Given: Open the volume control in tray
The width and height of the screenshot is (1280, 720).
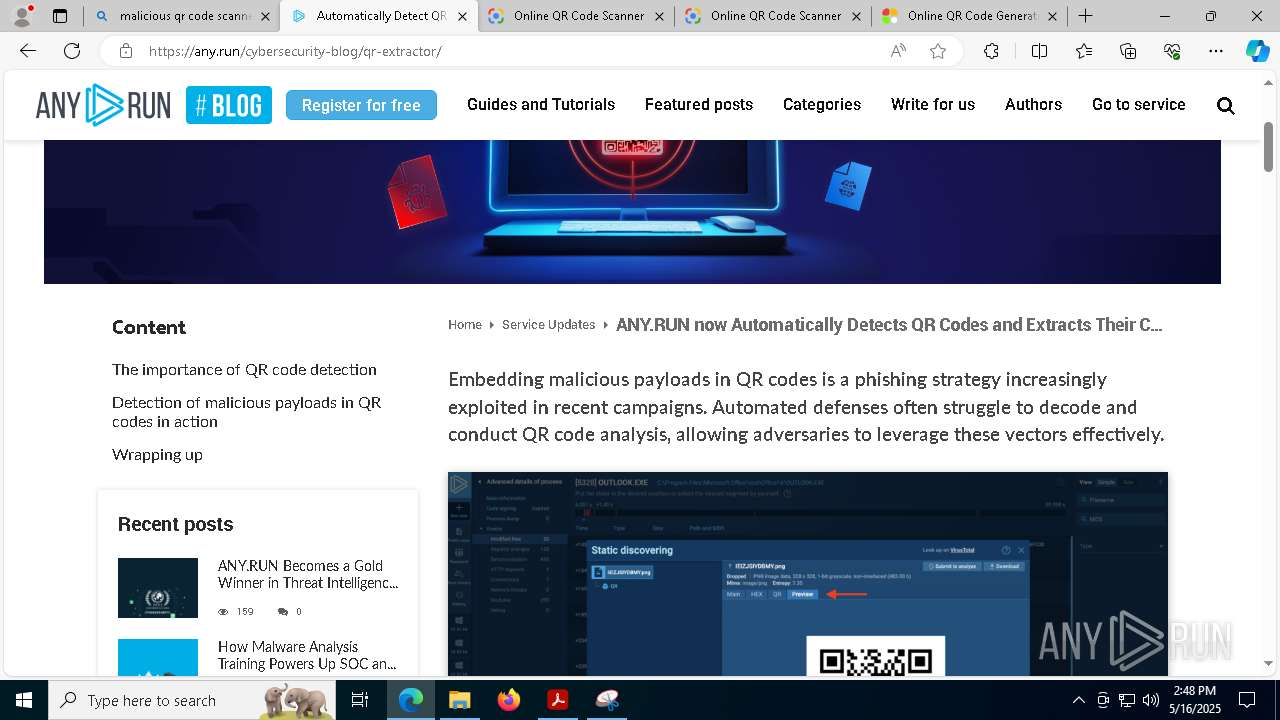Looking at the screenshot, I should [1150, 700].
